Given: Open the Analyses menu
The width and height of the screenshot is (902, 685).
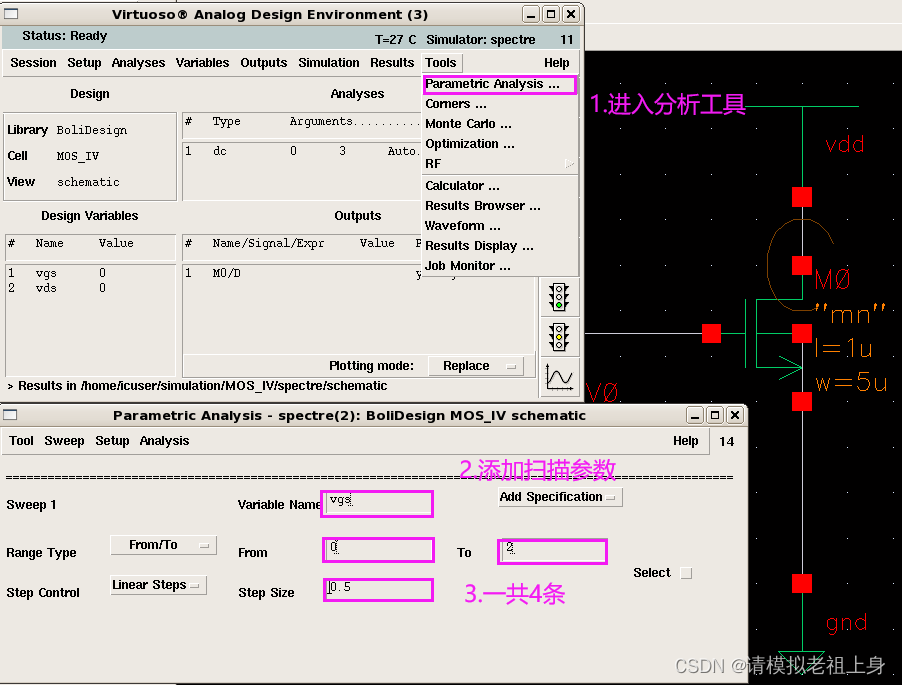Looking at the screenshot, I should 138,63.
